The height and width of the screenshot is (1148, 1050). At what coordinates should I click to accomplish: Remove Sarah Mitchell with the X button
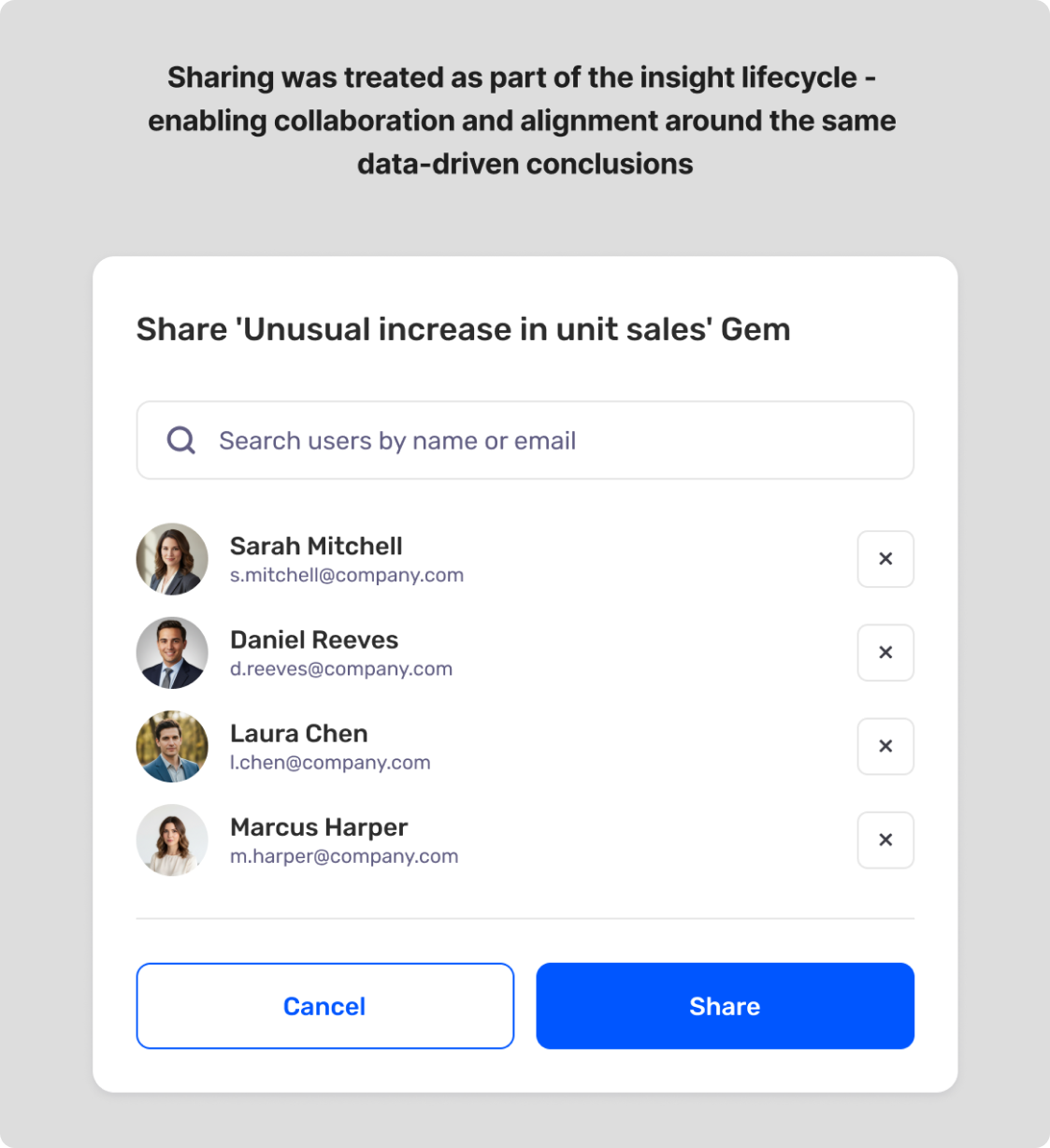(x=885, y=559)
